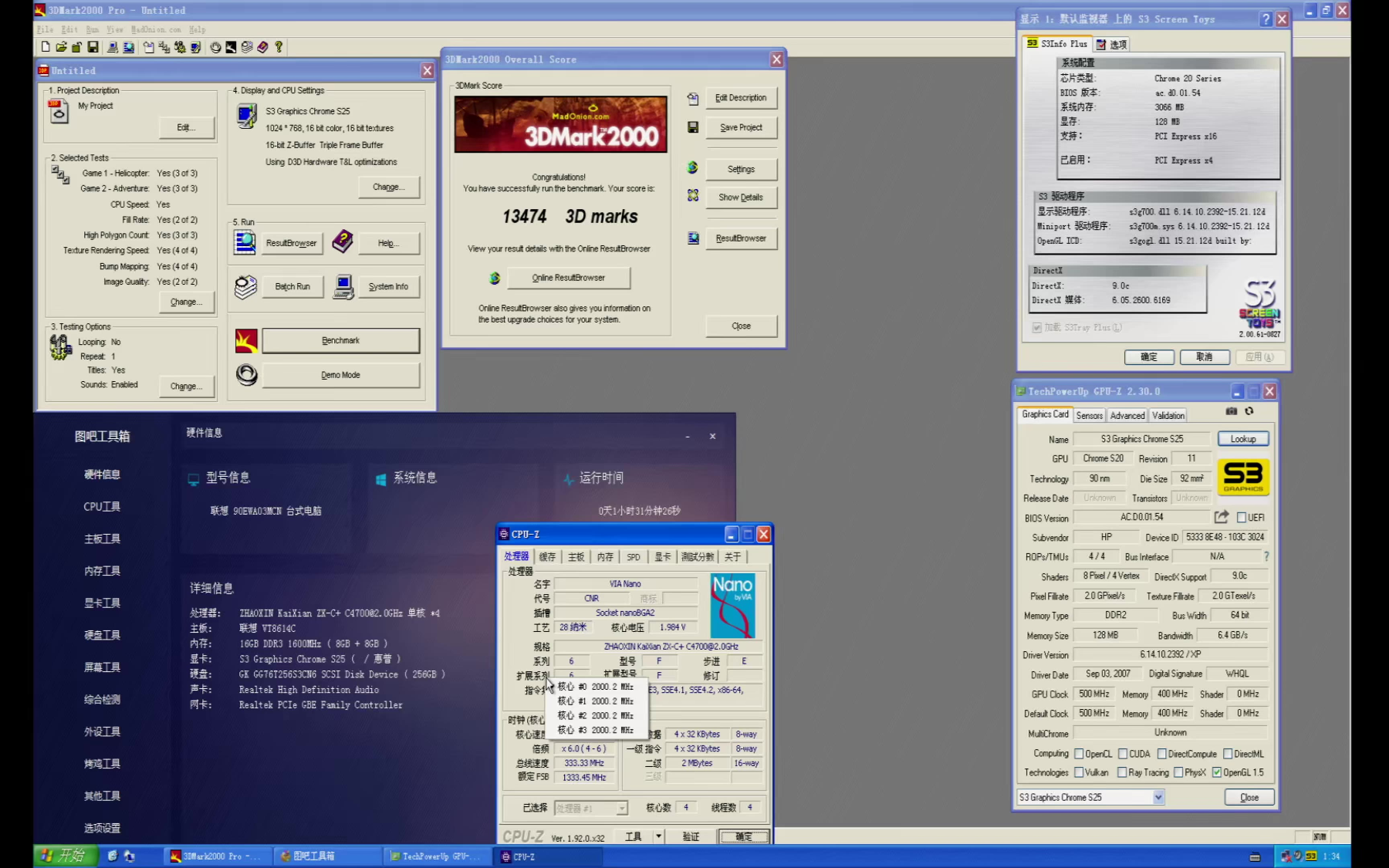Toggle the UEFI checkbox in GPU-Z
The width and height of the screenshot is (1389, 868).
click(x=1242, y=518)
